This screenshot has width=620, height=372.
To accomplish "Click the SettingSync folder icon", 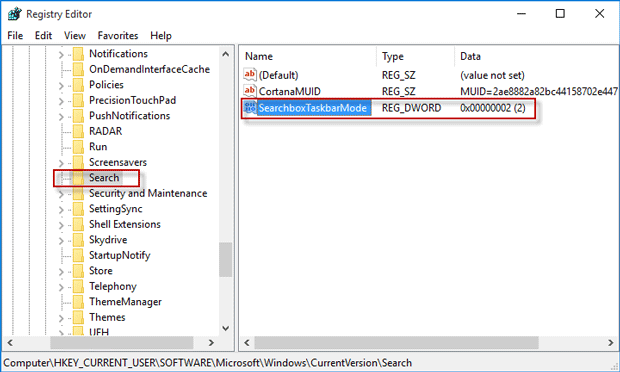I will click(78, 209).
